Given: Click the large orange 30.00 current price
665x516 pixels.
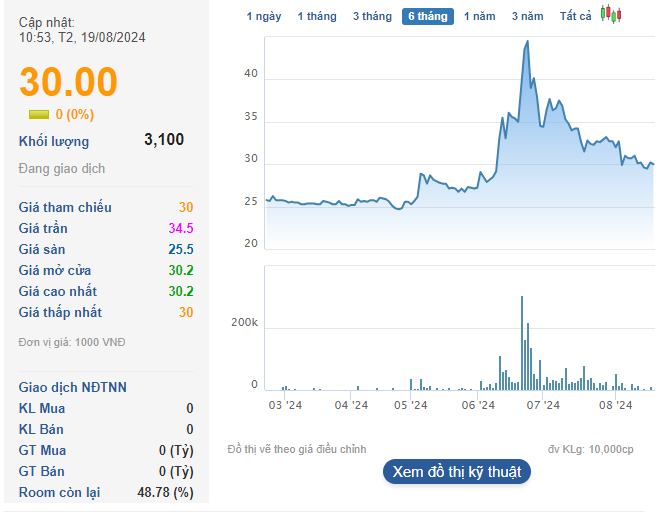Looking at the screenshot, I should point(69,82).
